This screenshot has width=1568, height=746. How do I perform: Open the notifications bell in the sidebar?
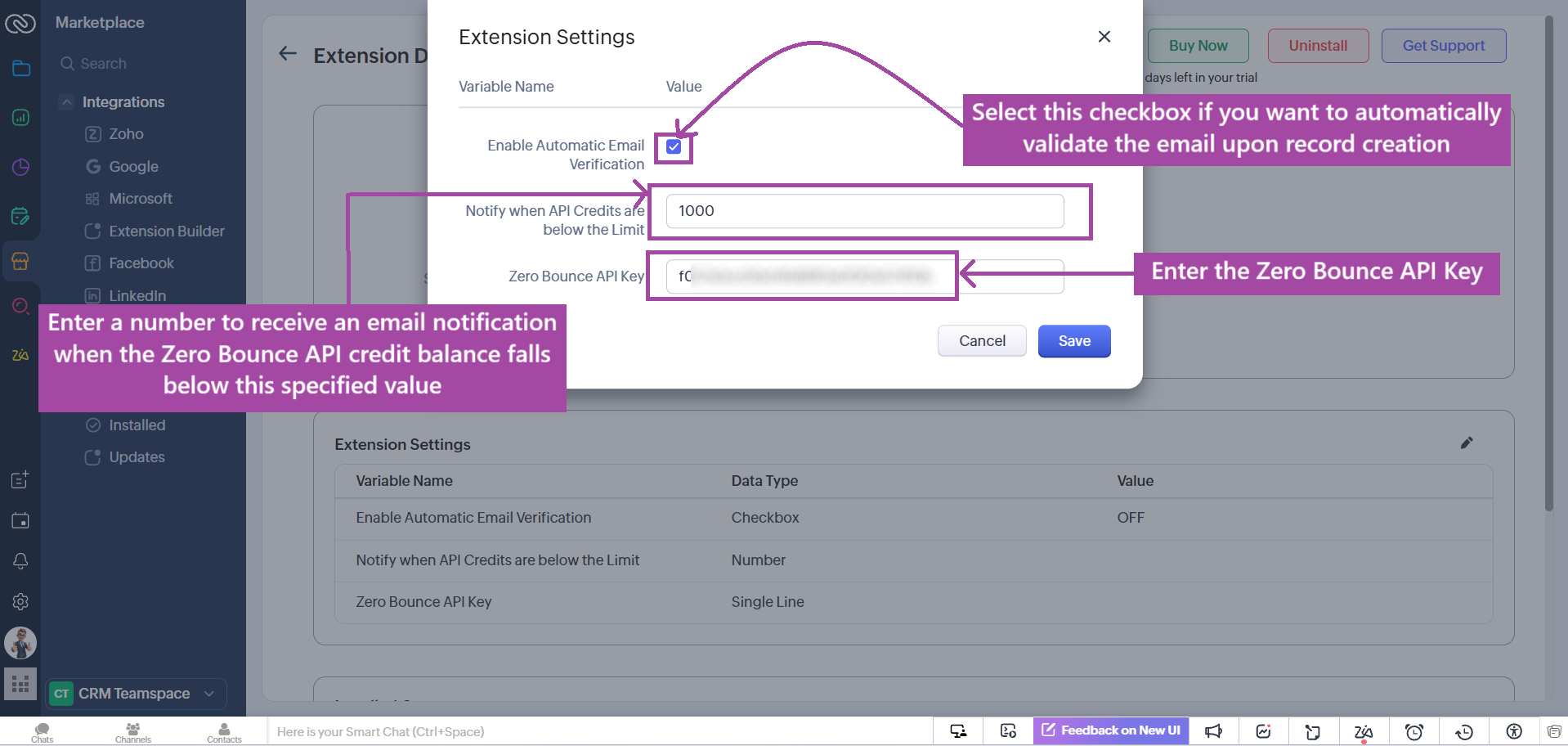(20, 561)
